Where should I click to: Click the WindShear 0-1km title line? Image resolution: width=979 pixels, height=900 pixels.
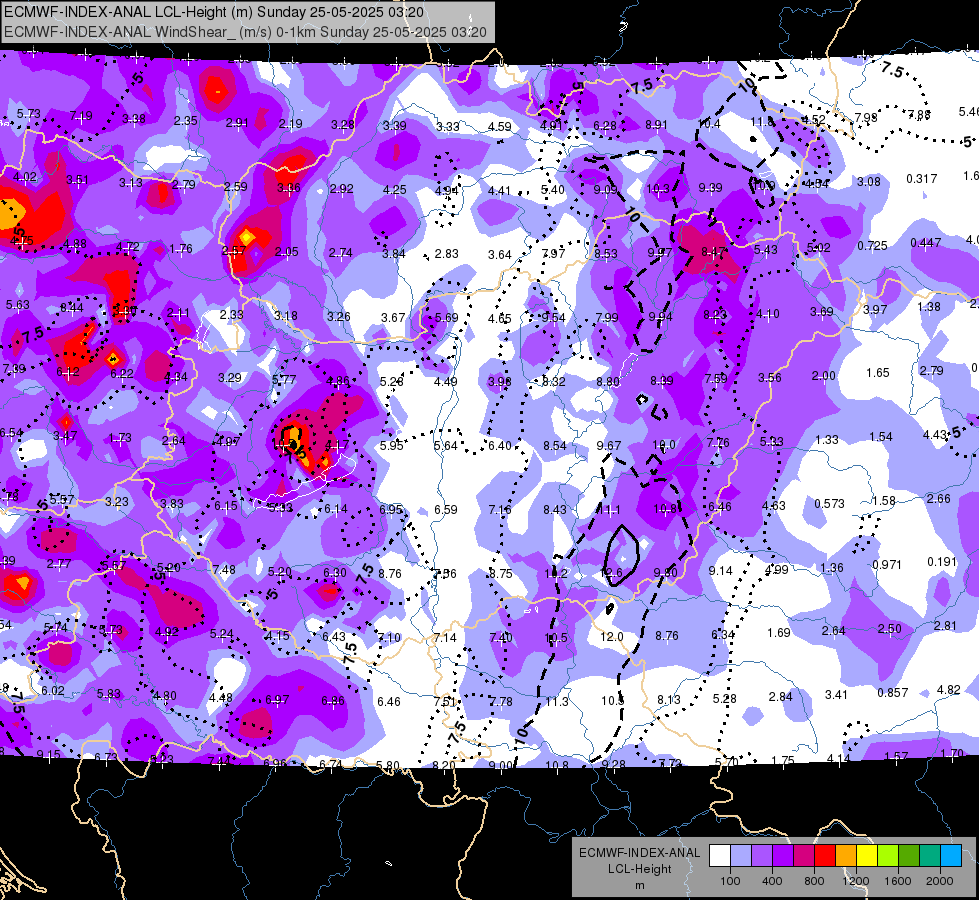point(245,32)
